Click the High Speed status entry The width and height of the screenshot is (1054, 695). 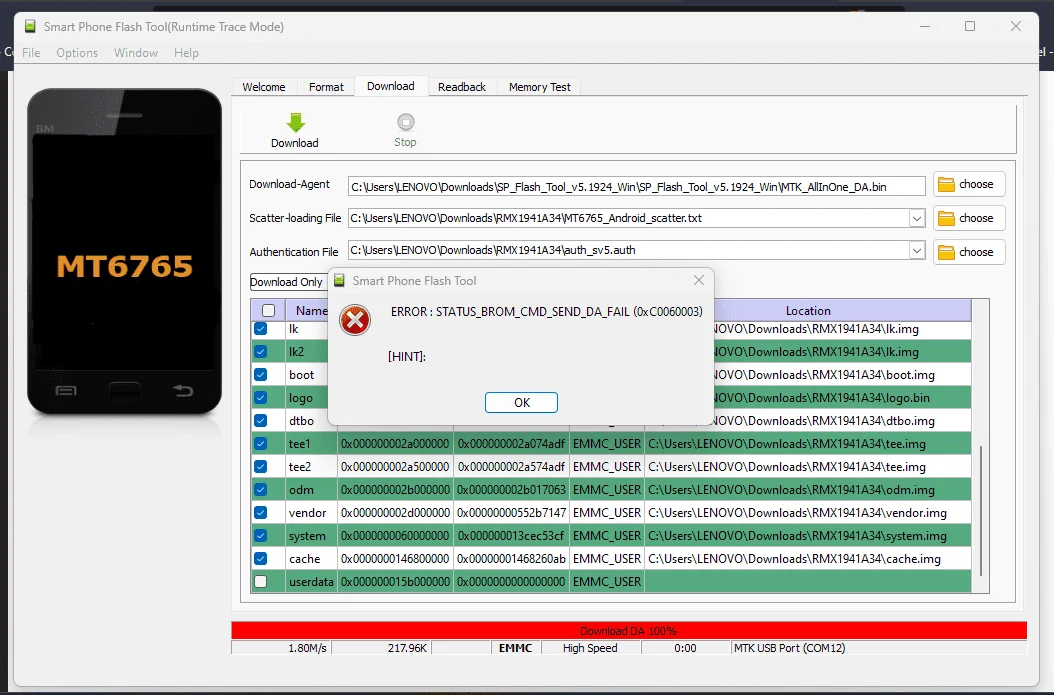[590, 648]
